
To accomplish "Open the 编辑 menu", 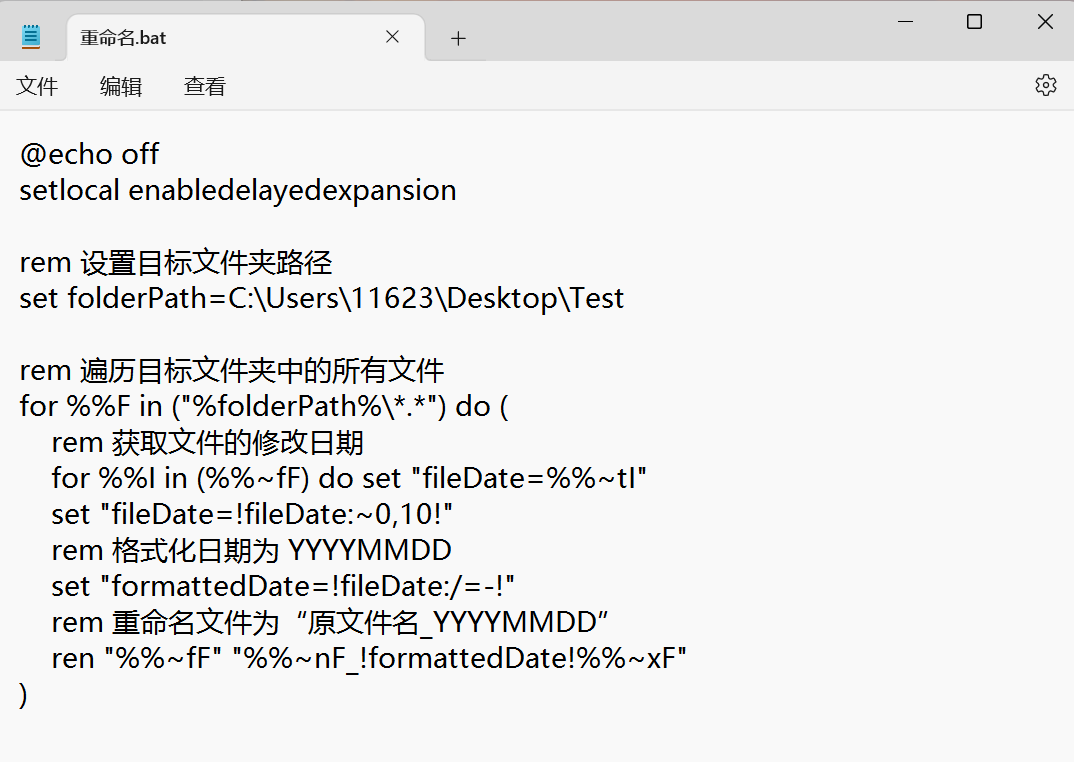I will tap(121, 87).
